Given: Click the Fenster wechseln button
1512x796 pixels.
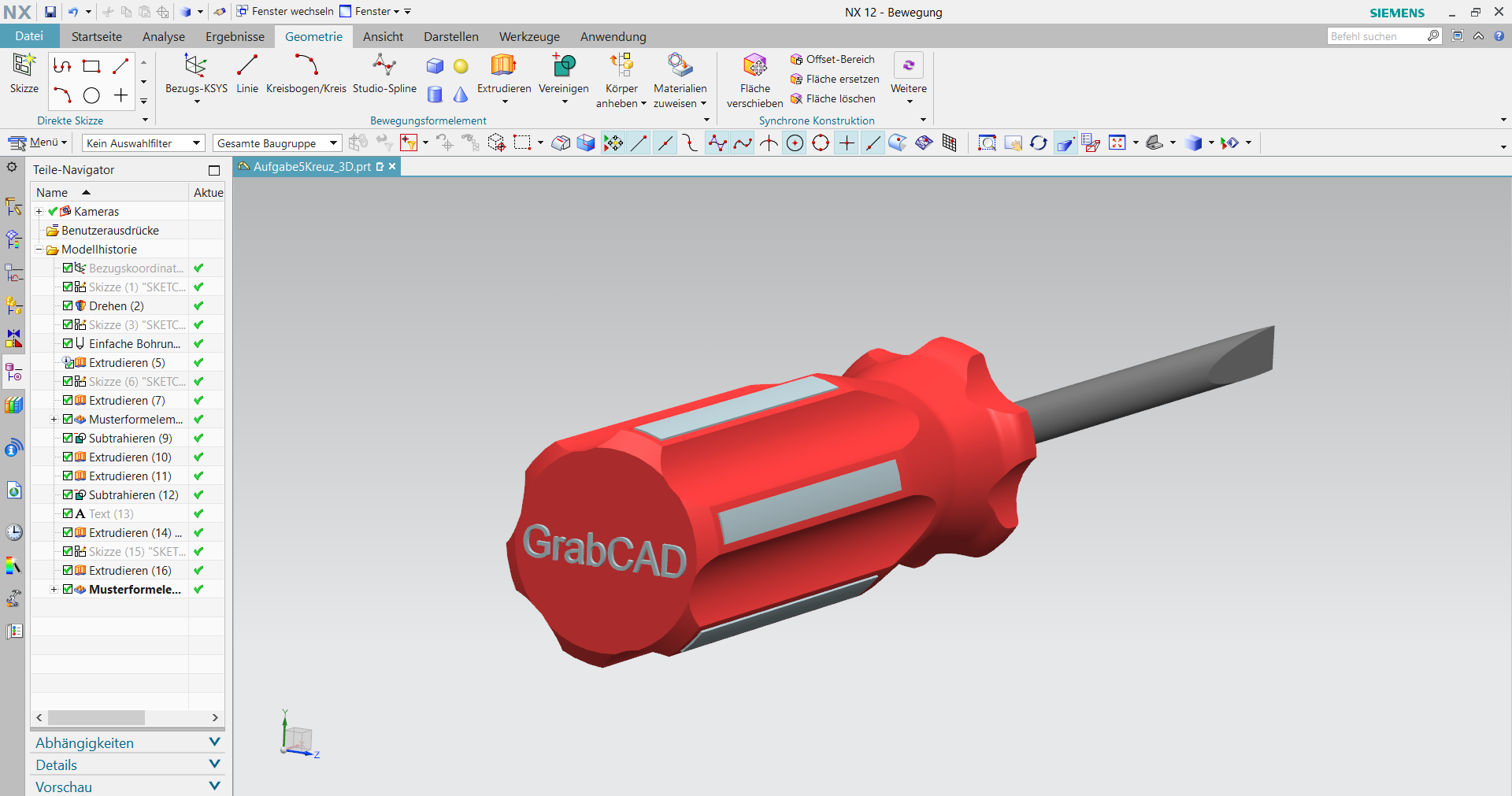Looking at the screenshot, I should (x=285, y=12).
